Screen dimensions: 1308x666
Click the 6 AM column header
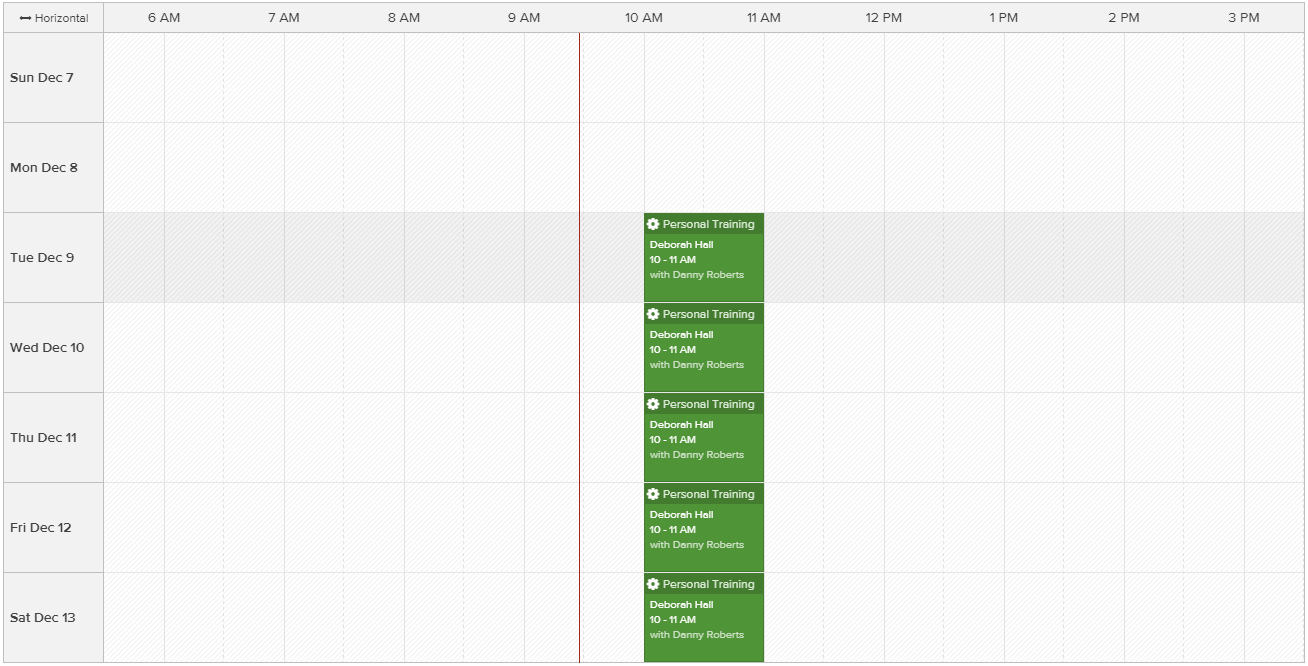point(165,17)
